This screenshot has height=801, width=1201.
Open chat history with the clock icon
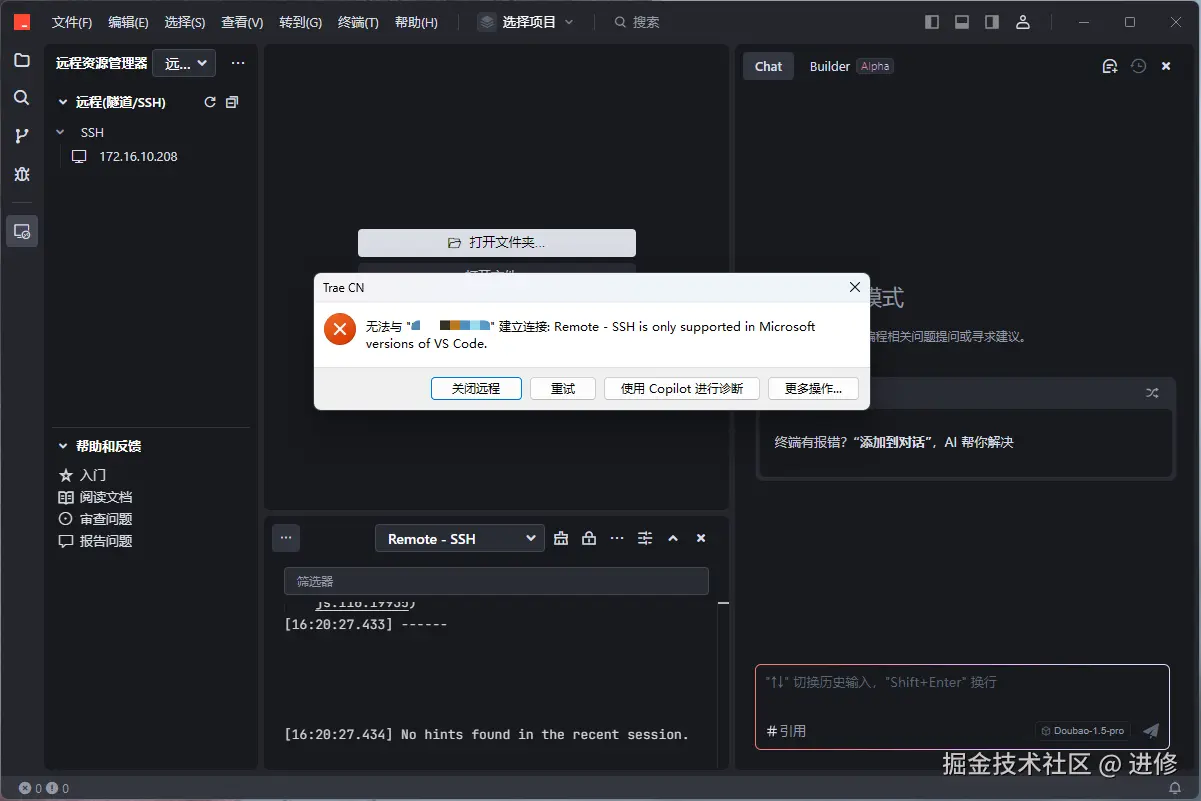pyautogui.click(x=1138, y=65)
